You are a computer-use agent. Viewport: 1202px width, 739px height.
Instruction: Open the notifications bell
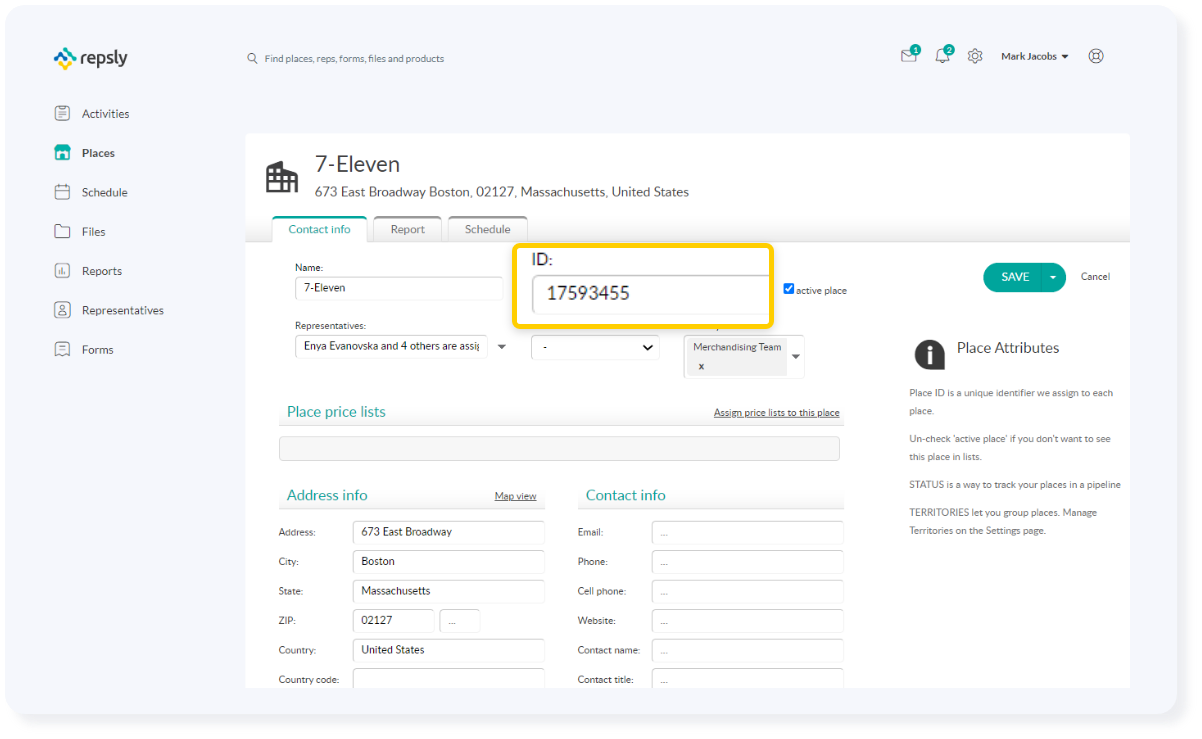(x=942, y=56)
